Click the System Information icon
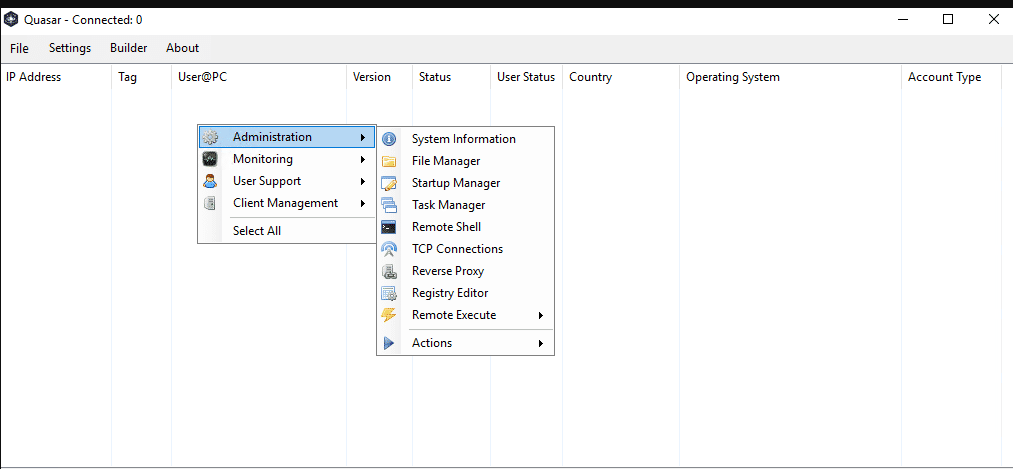 [x=389, y=139]
